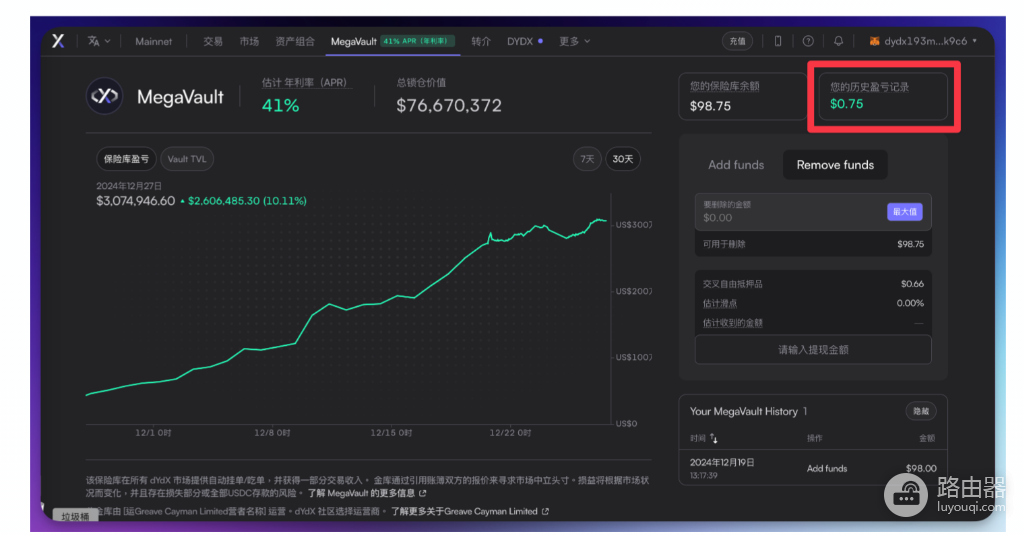Switch to the Add funds tab
The image size is (1024, 535).
click(736, 165)
